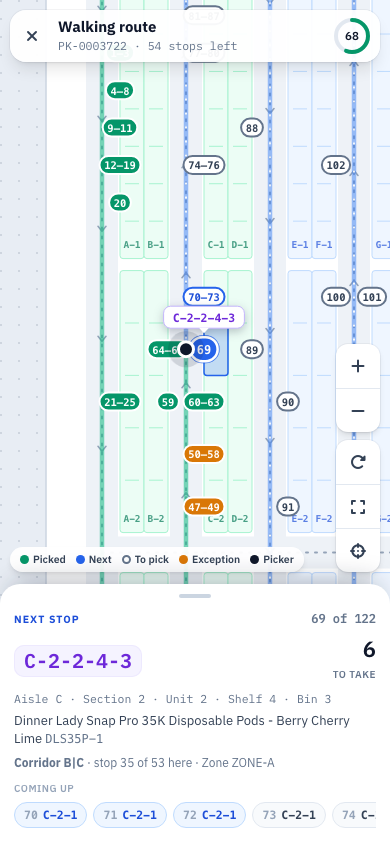This screenshot has height=844, width=390.
Task: Tap the shelf section label B-2
Action: (156, 519)
